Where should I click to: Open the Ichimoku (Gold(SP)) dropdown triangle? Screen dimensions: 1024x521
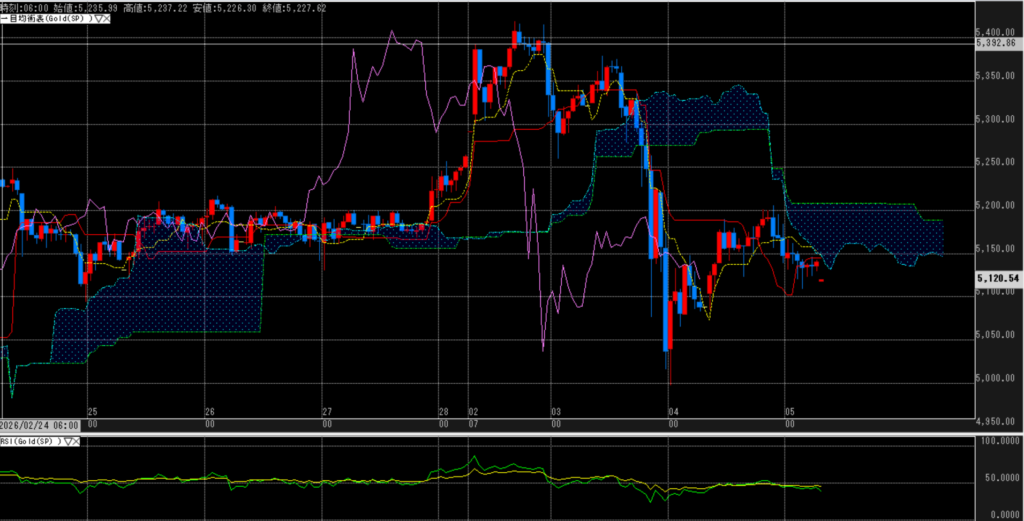click(x=96, y=18)
